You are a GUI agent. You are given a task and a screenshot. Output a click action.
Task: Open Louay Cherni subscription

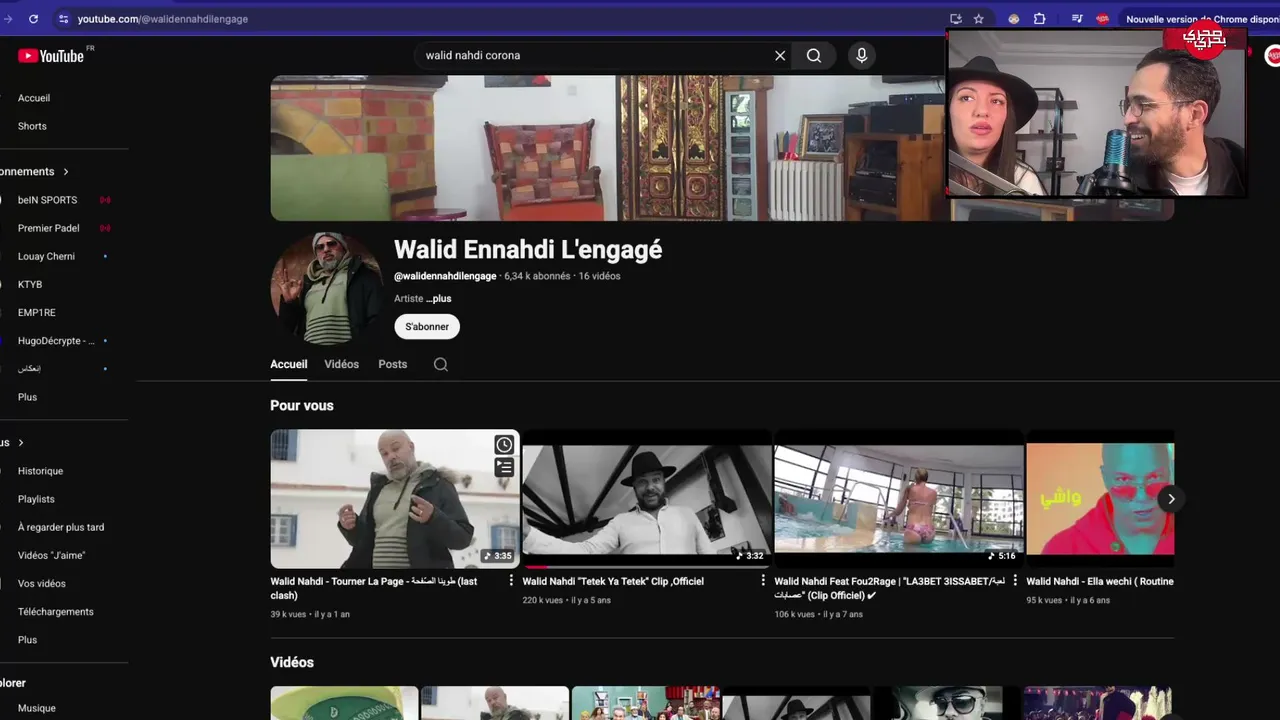46,256
